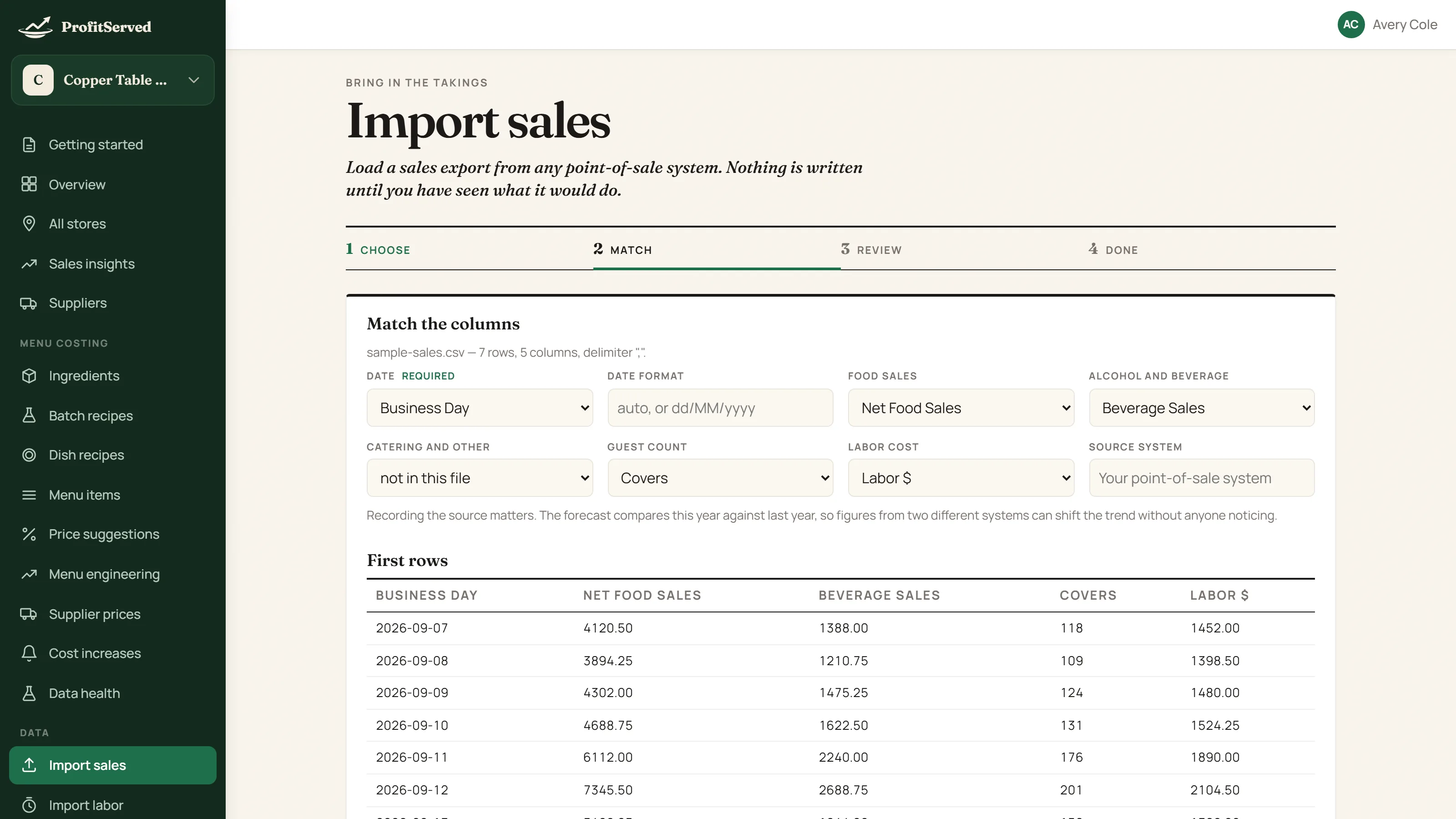Image resolution: width=1456 pixels, height=819 pixels.
Task: Click the ProfitServed logo icon
Action: click(35, 26)
